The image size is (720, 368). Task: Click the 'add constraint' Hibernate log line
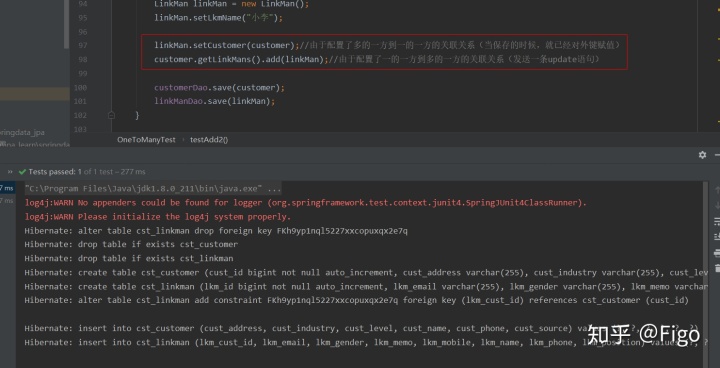(x=357, y=300)
